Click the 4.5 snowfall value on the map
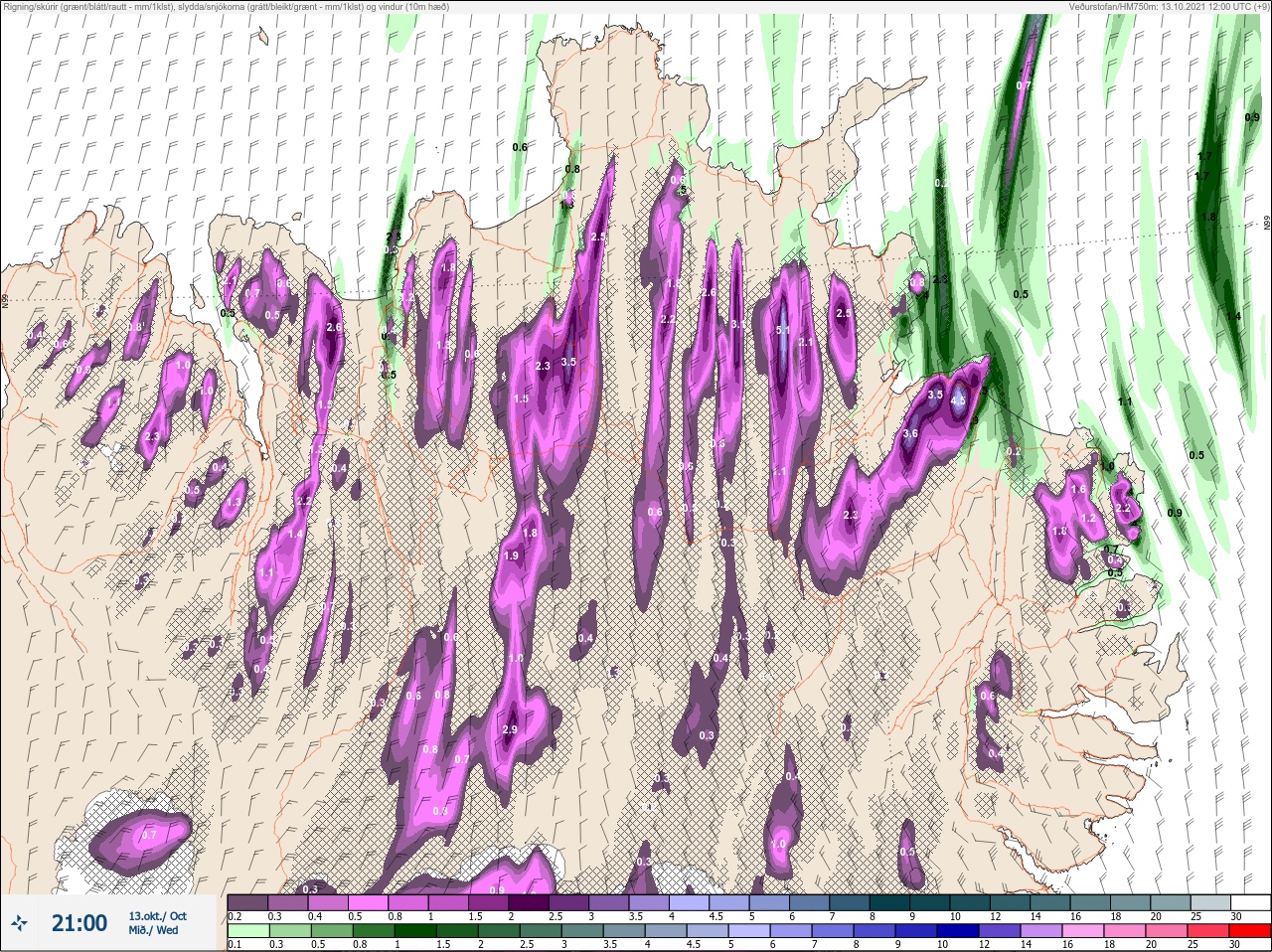 point(958,401)
